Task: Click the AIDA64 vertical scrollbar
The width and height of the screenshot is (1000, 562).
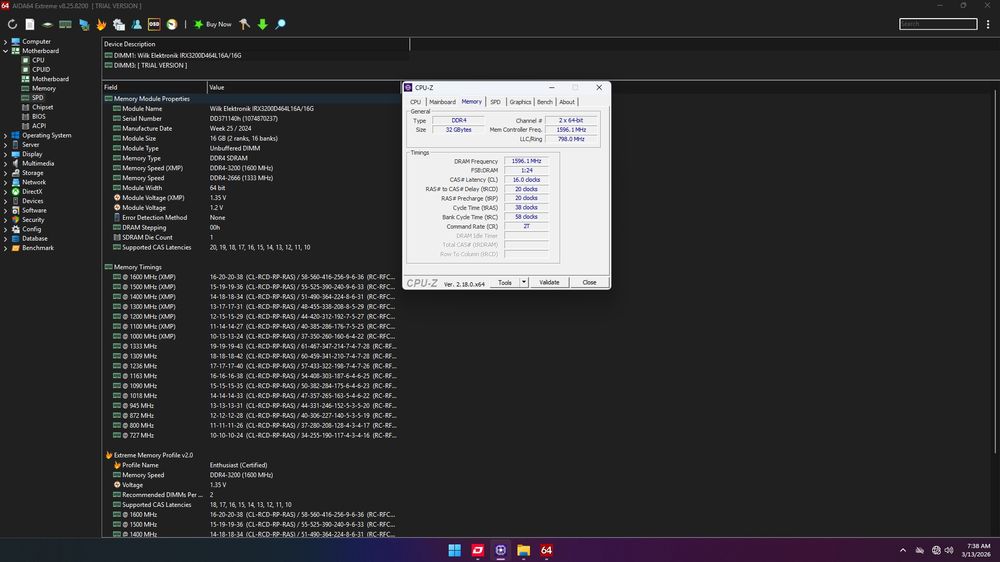Action: [x=996, y=271]
